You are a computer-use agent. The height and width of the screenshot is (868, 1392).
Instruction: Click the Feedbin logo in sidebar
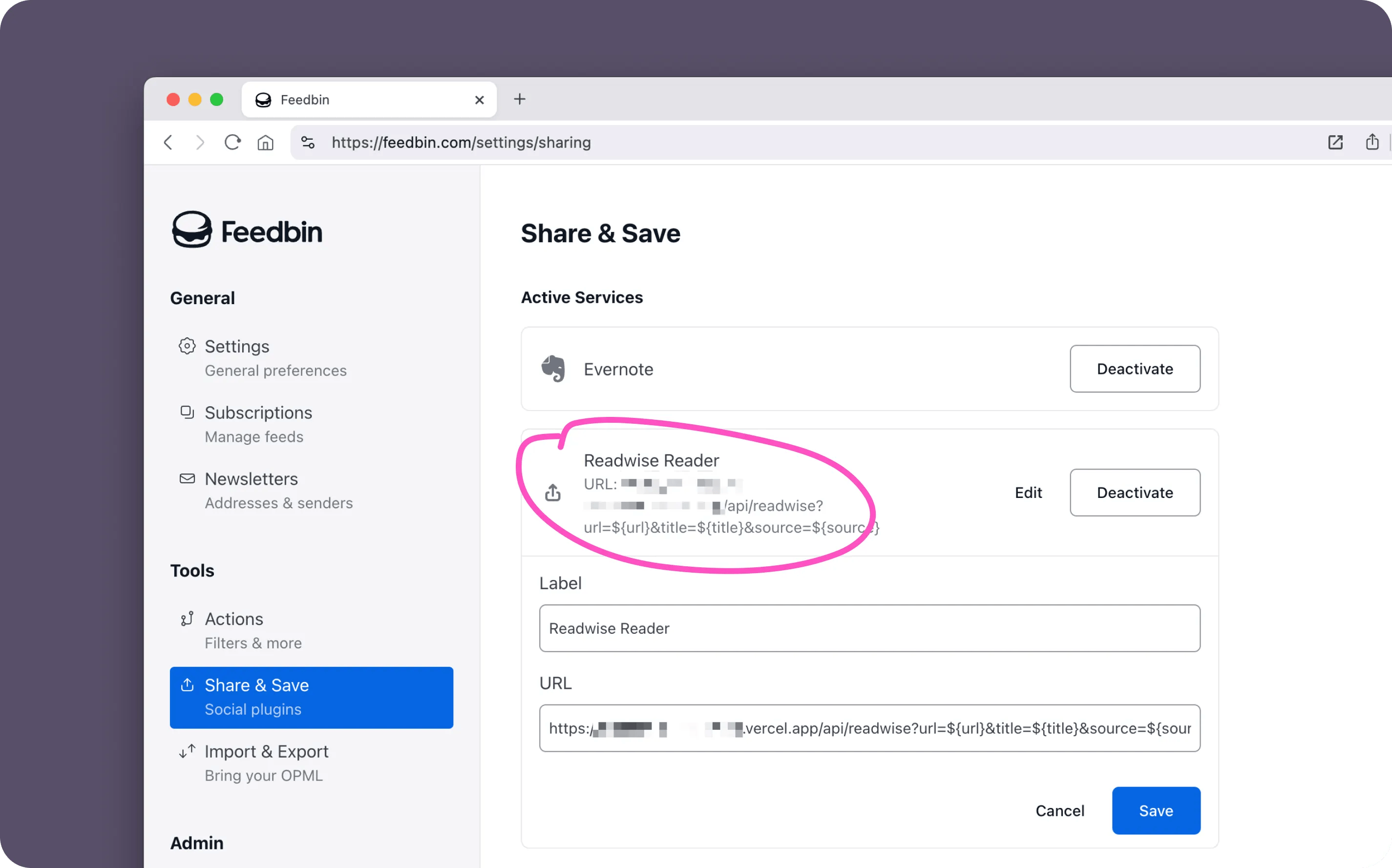[247, 231]
